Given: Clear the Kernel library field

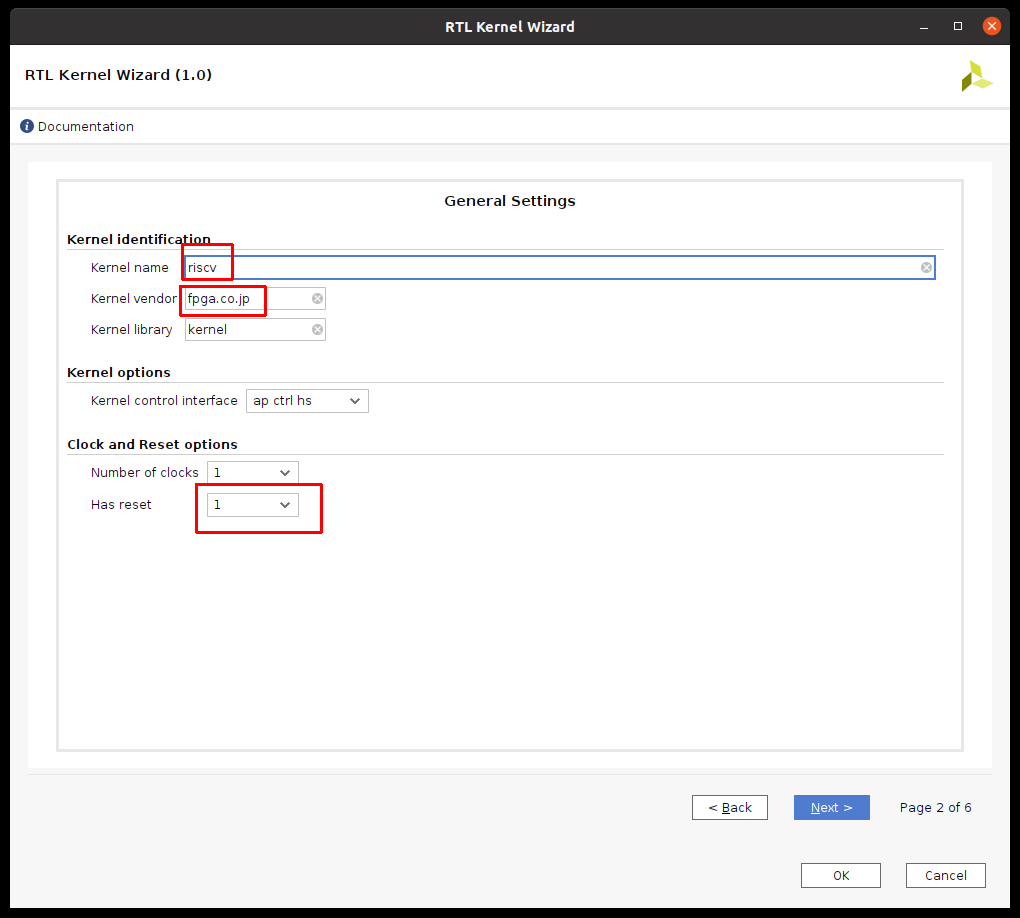Looking at the screenshot, I should coord(317,329).
